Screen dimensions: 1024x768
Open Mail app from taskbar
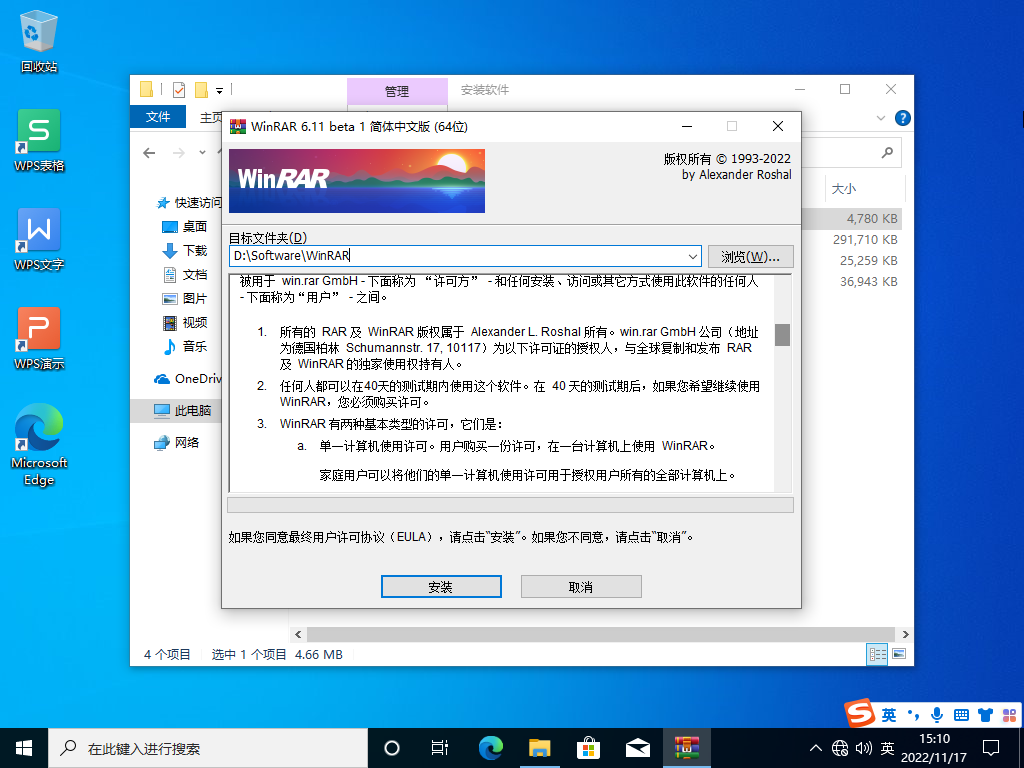(637, 748)
